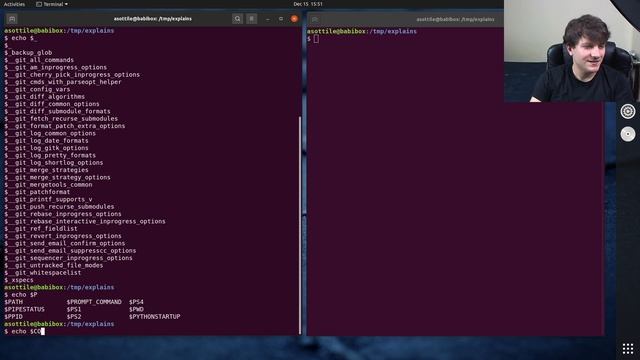Click the "$PS2" completion entry
Image resolution: width=640 pixels, height=360 pixels.
click(x=74, y=317)
